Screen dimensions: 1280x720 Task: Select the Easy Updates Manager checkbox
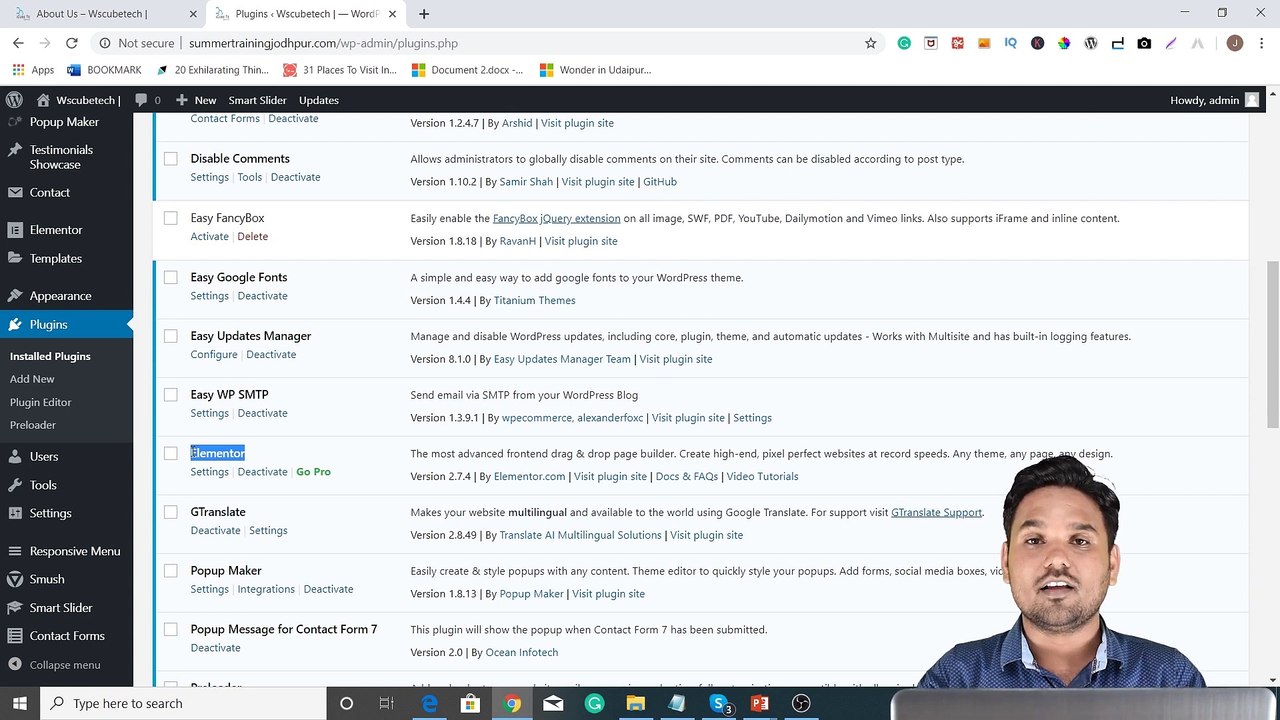pos(171,336)
